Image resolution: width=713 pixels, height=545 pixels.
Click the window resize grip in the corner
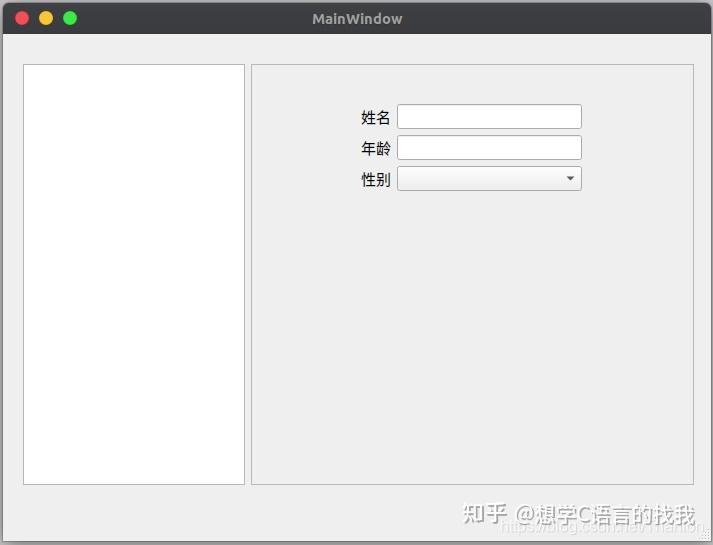[705, 537]
